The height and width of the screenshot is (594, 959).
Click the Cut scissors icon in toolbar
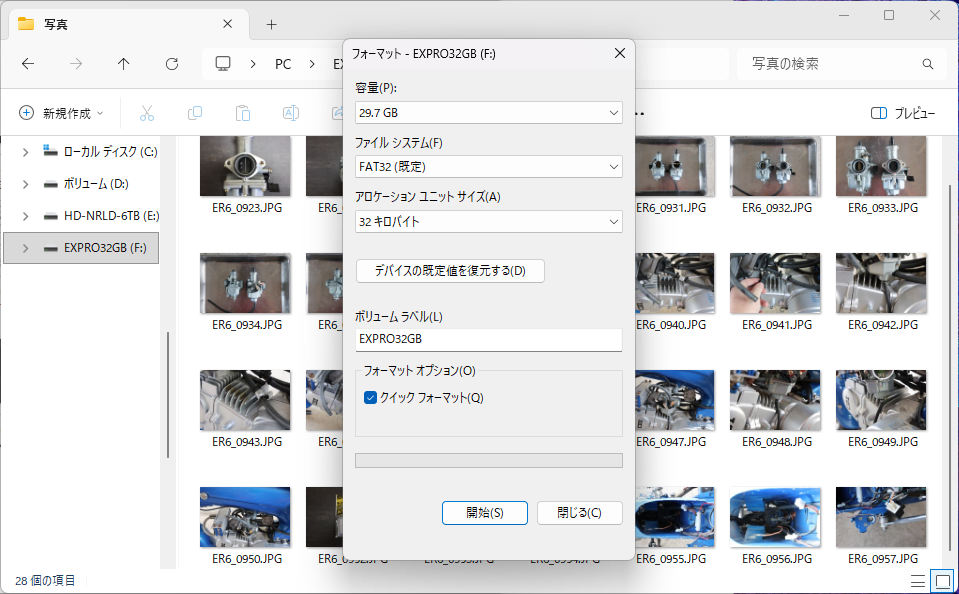click(147, 113)
